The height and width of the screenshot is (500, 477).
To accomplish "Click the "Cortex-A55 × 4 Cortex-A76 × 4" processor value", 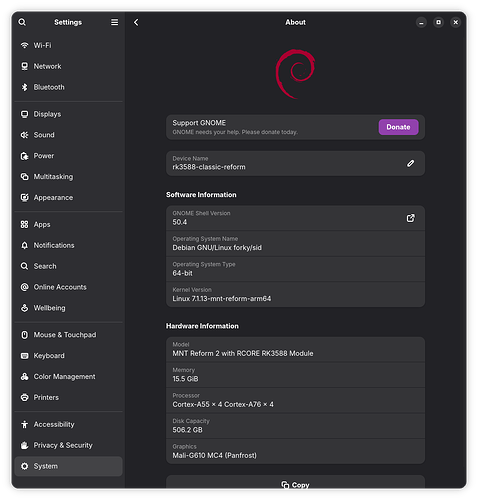I will tap(223, 404).
